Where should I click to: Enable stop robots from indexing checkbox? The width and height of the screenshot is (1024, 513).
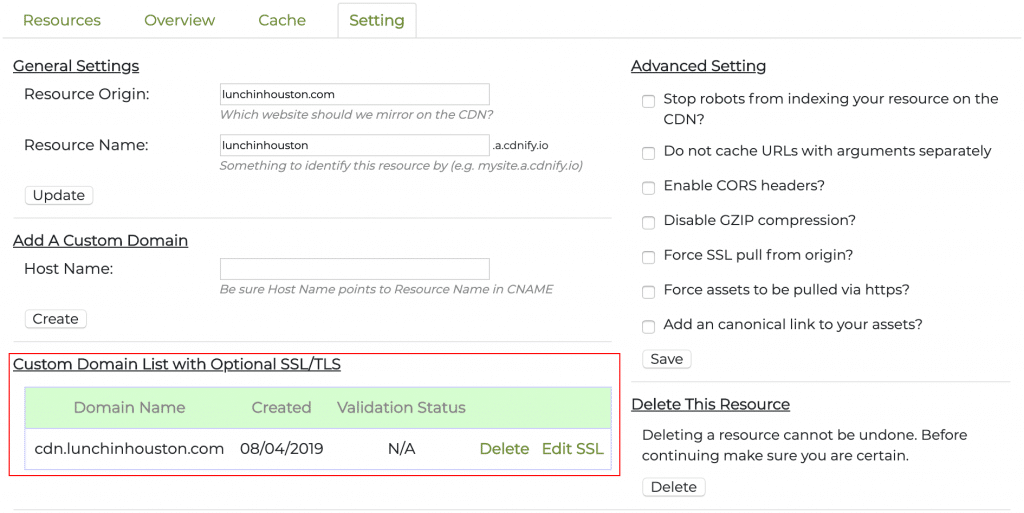click(649, 100)
